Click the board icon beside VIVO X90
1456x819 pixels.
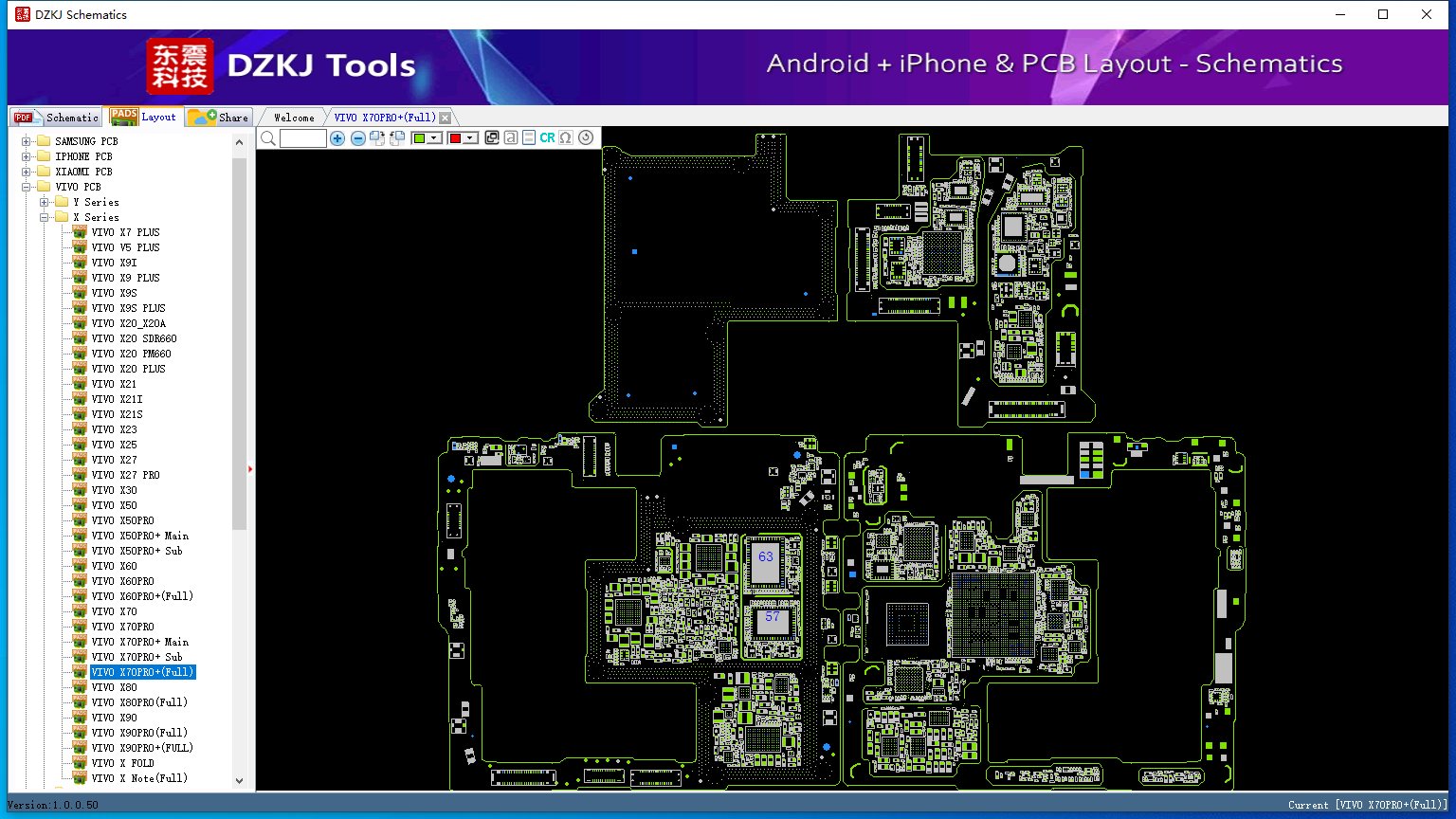coord(80,718)
